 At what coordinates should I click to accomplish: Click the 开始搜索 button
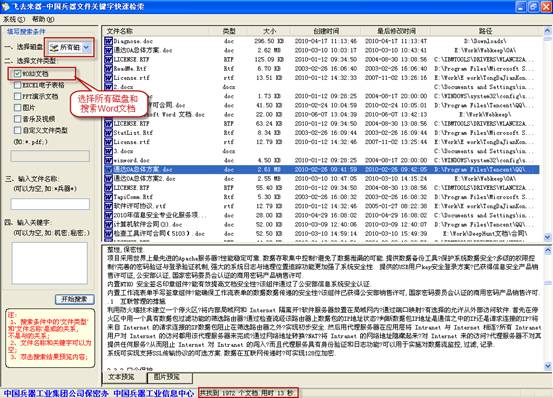[x=75, y=299]
